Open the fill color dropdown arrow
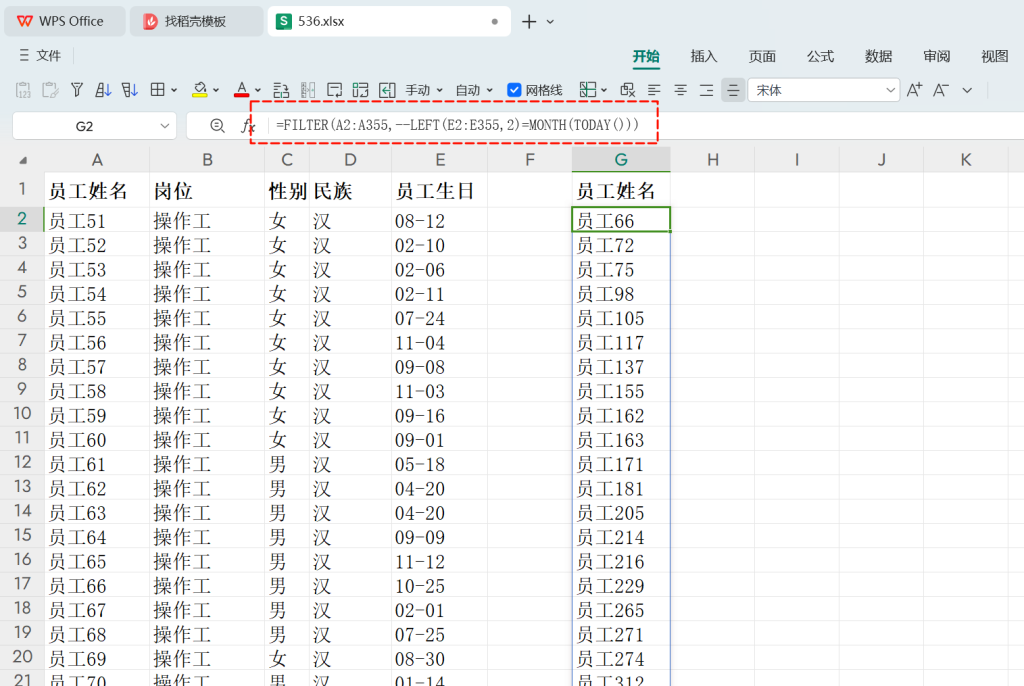Viewport: 1024px width, 686px height. [216, 90]
